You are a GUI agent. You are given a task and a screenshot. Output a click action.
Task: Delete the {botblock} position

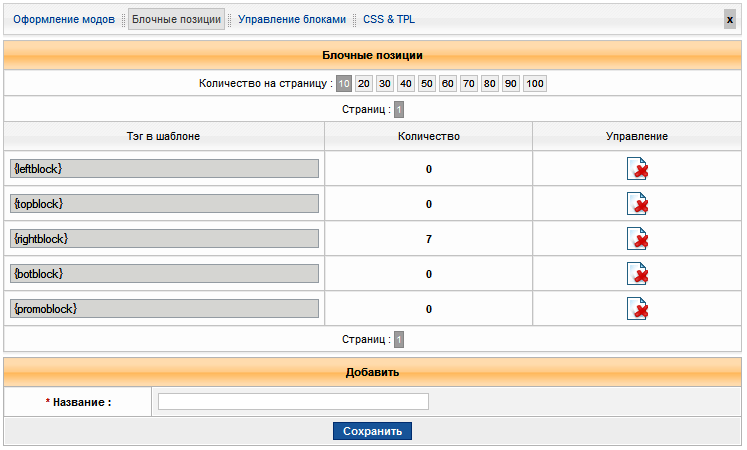tap(637, 274)
